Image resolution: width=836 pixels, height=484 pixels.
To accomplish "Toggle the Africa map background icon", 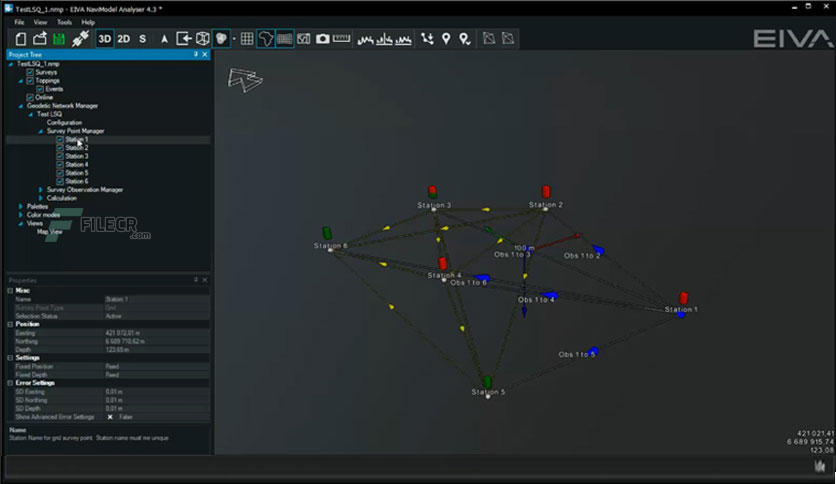I will (x=266, y=39).
